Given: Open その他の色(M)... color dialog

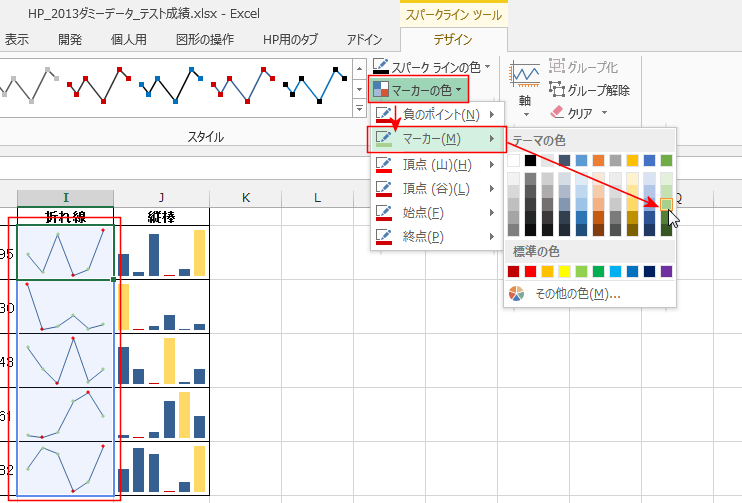Looking at the screenshot, I should pos(590,294).
